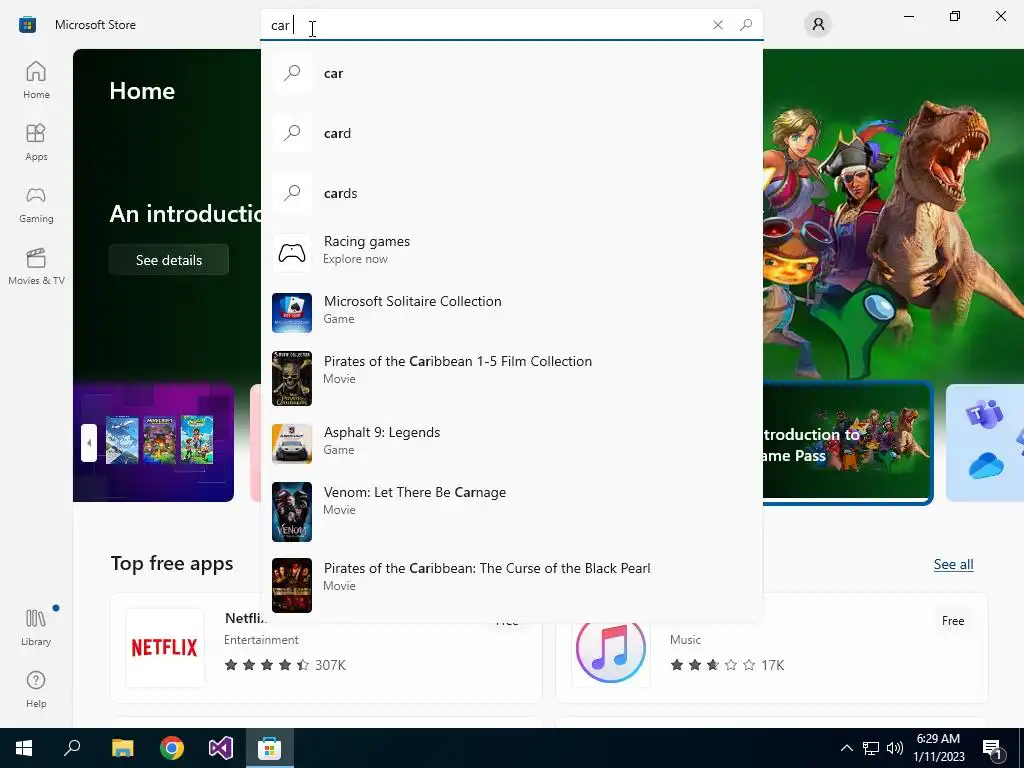Click the Asphalt 9 thumbnail icon

[x=292, y=443]
